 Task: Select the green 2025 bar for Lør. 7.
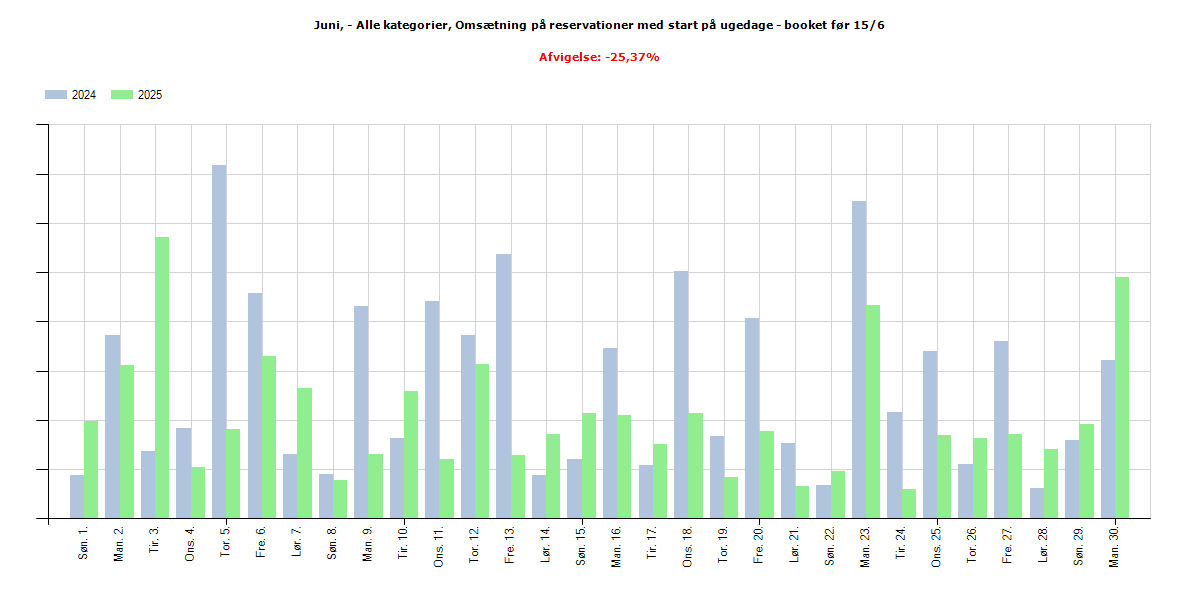click(x=304, y=453)
